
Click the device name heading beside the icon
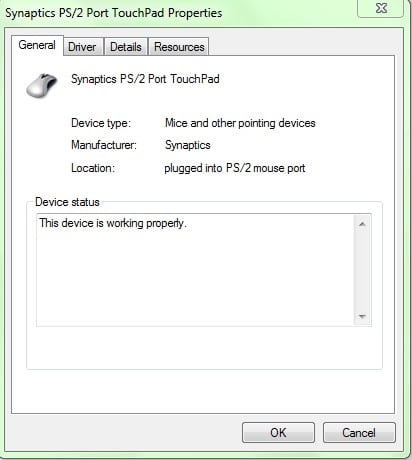pos(145,79)
